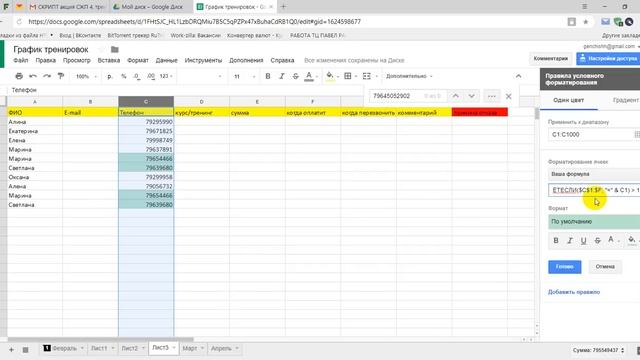
Task: Star the График тренировок document
Action: 101,49
